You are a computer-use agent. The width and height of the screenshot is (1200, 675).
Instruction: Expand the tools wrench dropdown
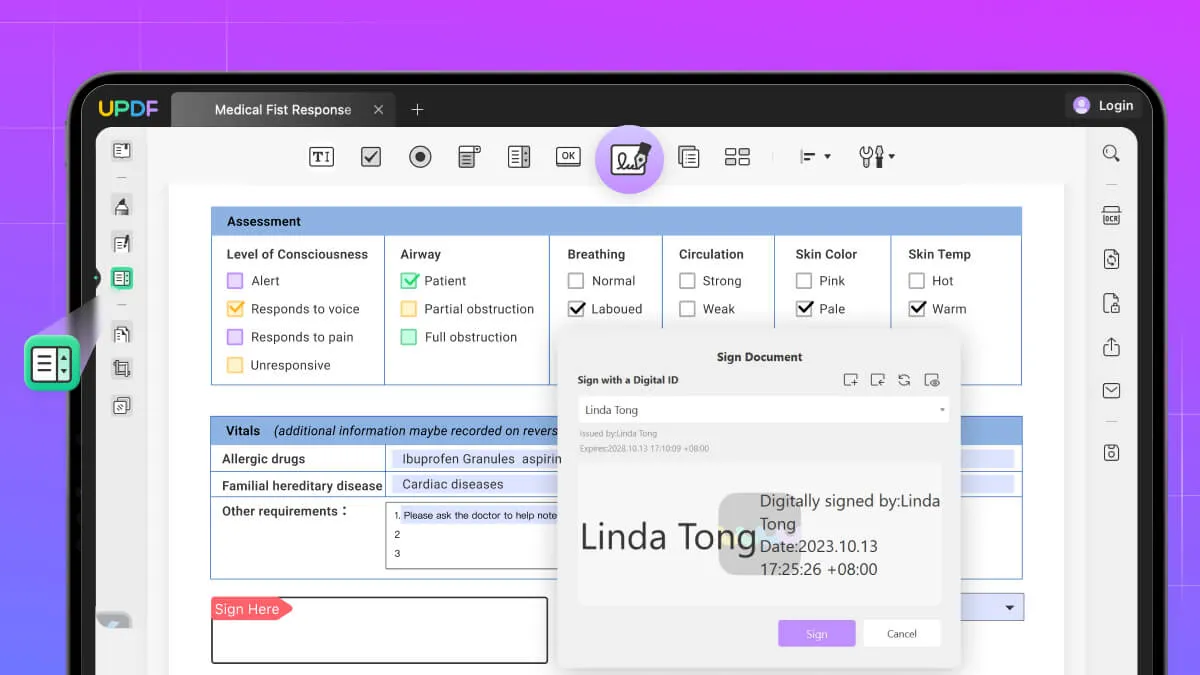click(x=876, y=157)
